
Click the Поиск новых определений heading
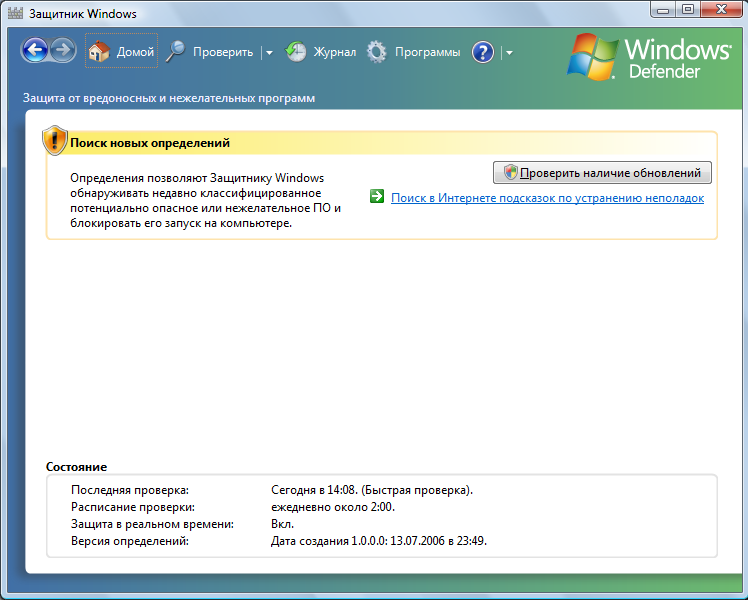150,143
